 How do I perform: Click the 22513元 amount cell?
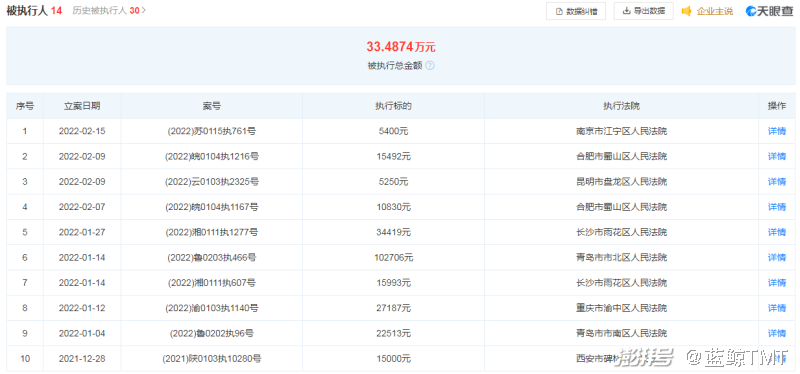click(x=393, y=333)
